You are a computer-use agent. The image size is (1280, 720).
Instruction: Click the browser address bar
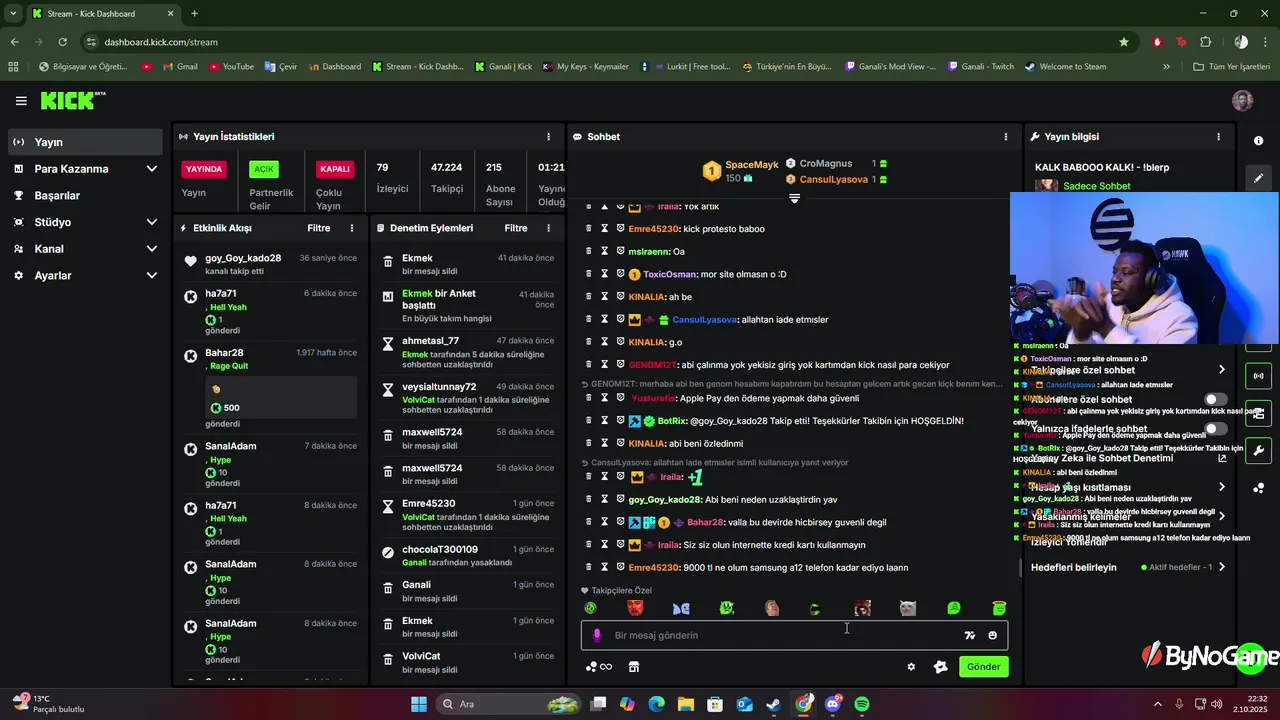tap(600, 42)
